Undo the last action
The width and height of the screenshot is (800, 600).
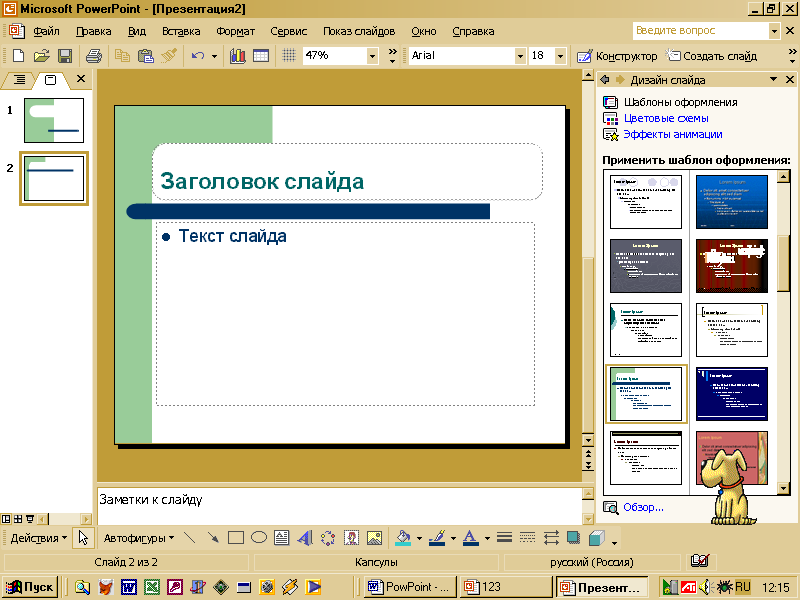[x=198, y=56]
